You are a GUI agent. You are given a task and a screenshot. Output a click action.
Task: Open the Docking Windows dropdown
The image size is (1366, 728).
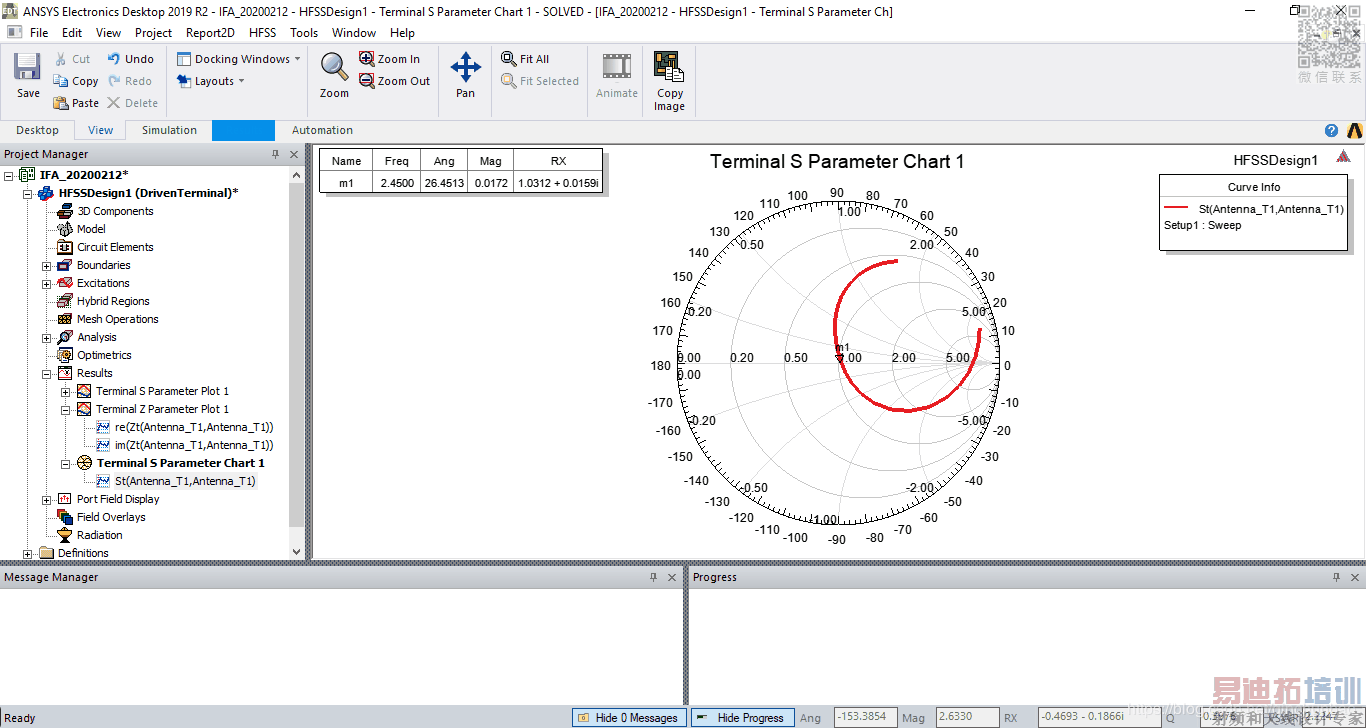[239, 59]
